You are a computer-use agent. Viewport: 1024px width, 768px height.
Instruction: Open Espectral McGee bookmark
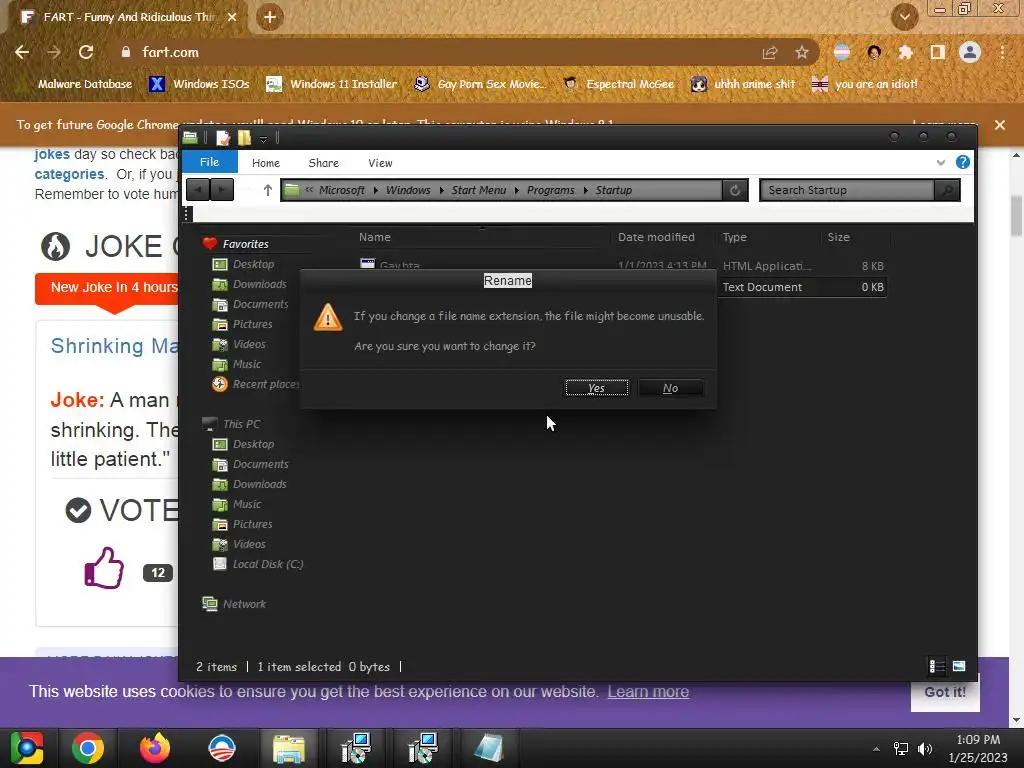click(x=618, y=84)
